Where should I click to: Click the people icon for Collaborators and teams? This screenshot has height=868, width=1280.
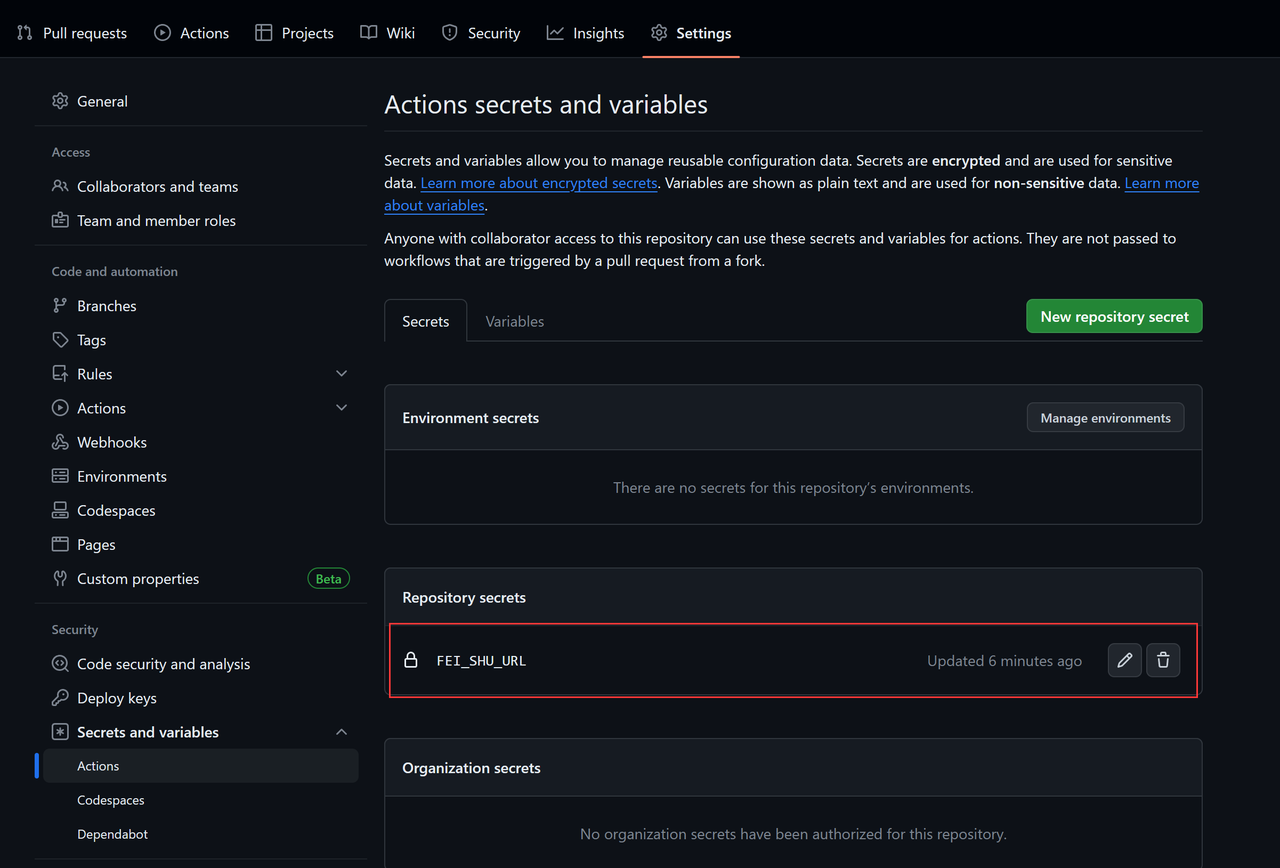(60, 186)
